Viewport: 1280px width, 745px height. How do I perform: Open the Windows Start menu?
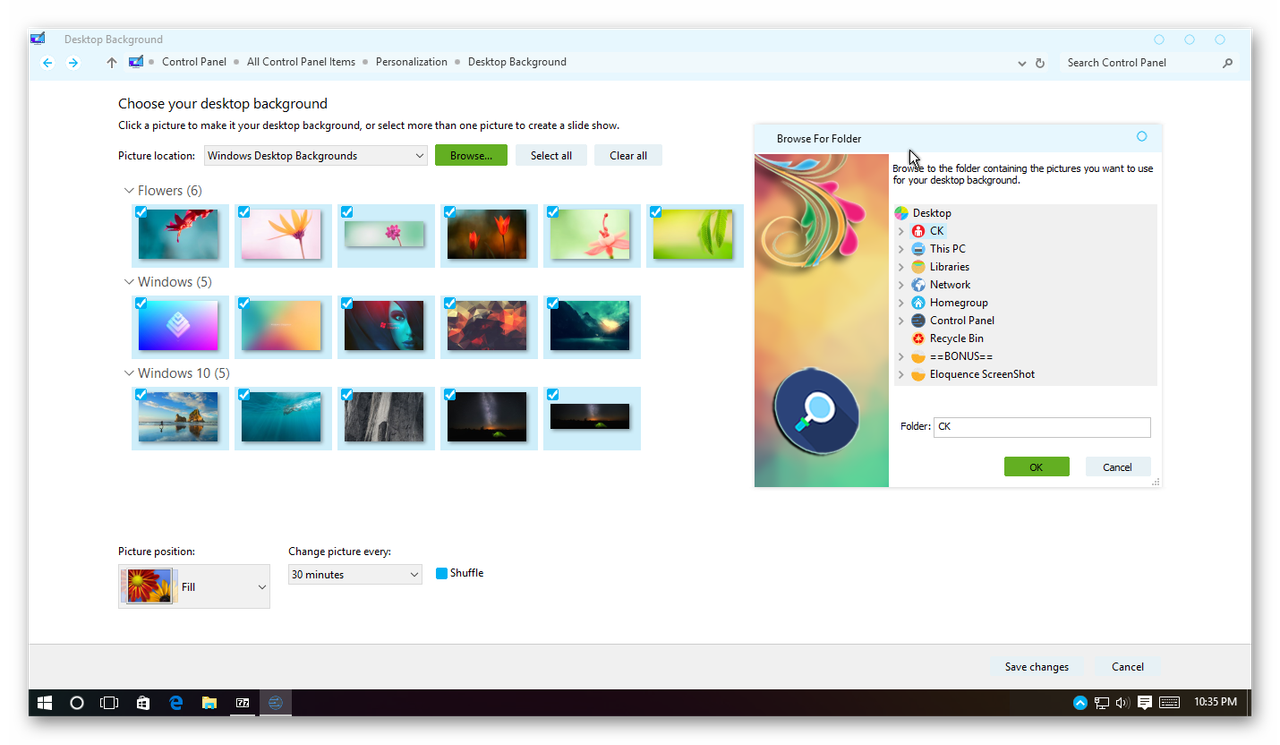[44, 703]
